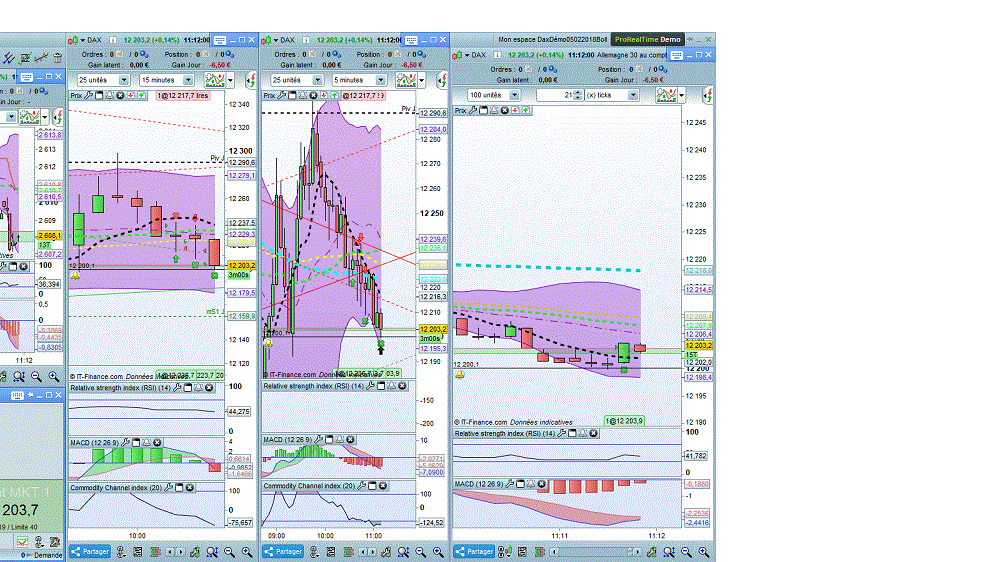This screenshot has height=562, width=1000.
Task: Click MACD alert bell in 5 minutes chart
Action: (x=340, y=440)
